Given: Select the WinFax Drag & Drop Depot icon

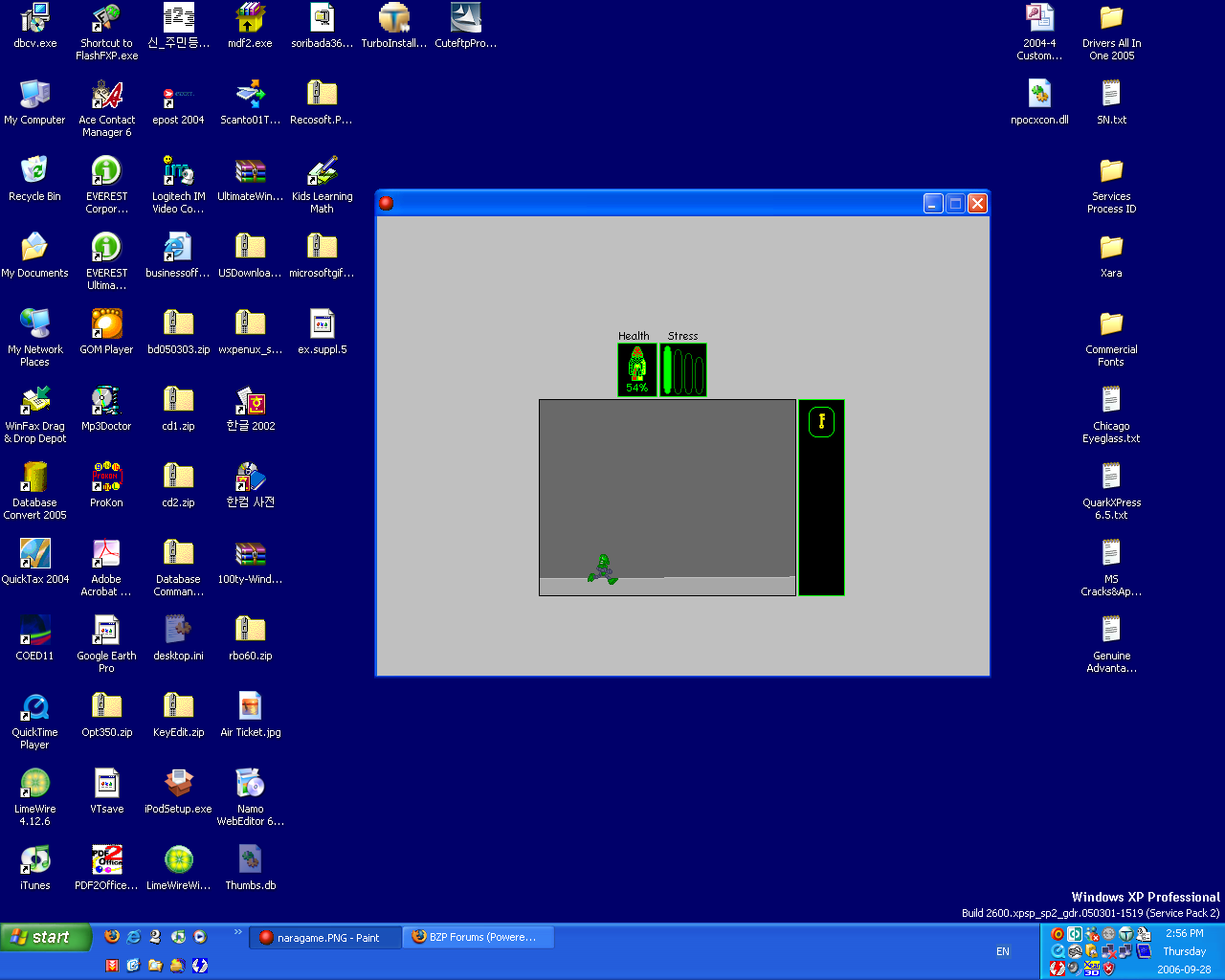Looking at the screenshot, I should click(35, 414).
